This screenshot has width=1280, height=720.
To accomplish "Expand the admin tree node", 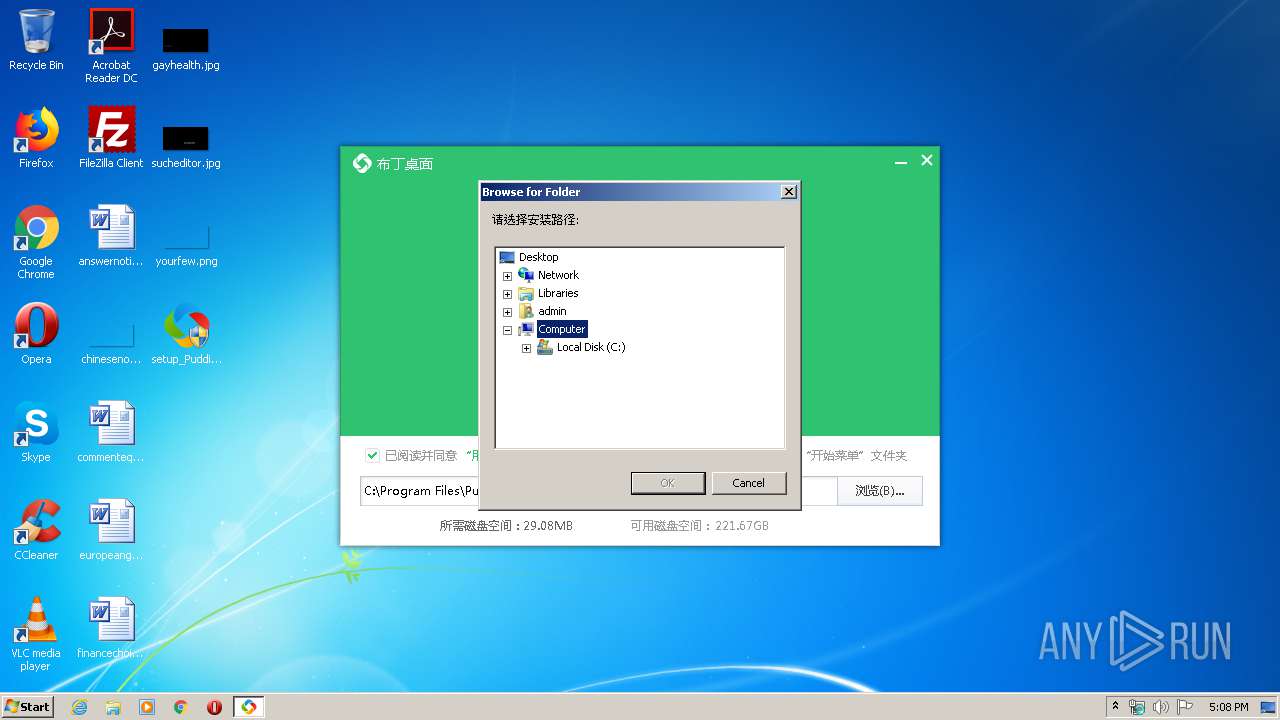I will (x=507, y=312).
